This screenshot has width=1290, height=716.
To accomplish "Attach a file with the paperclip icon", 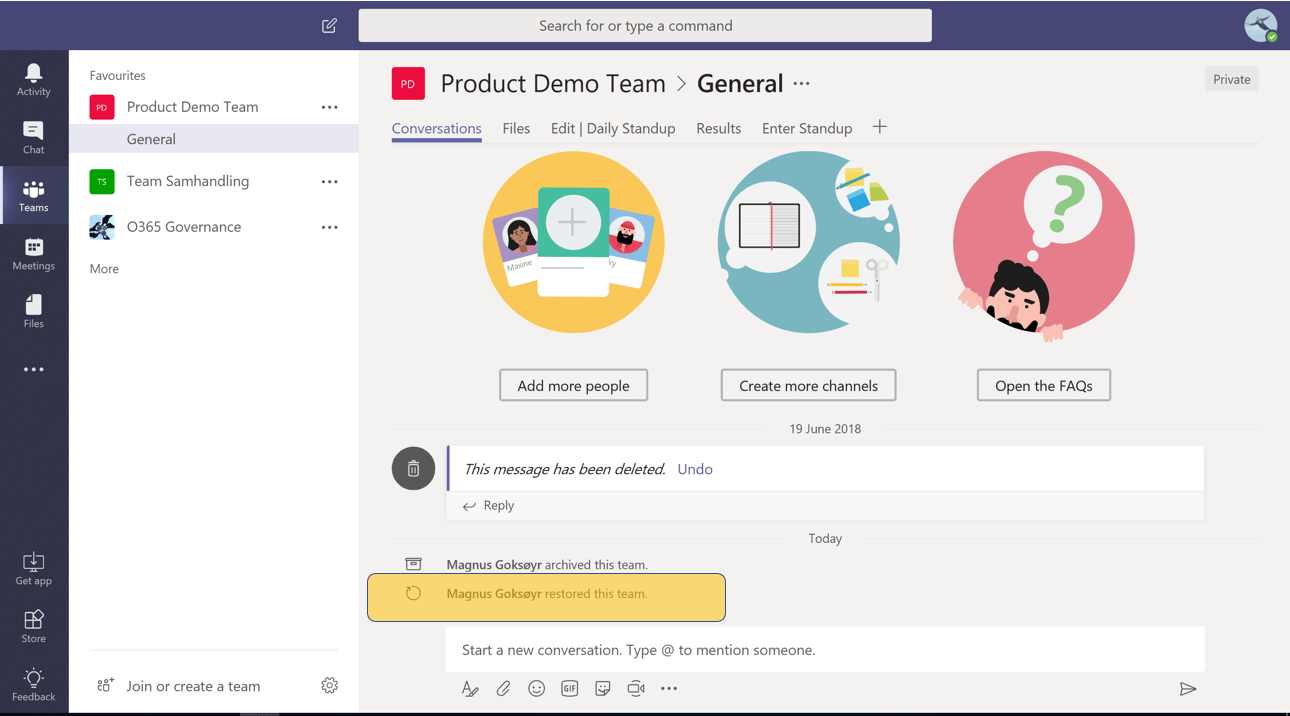I will tap(503, 688).
